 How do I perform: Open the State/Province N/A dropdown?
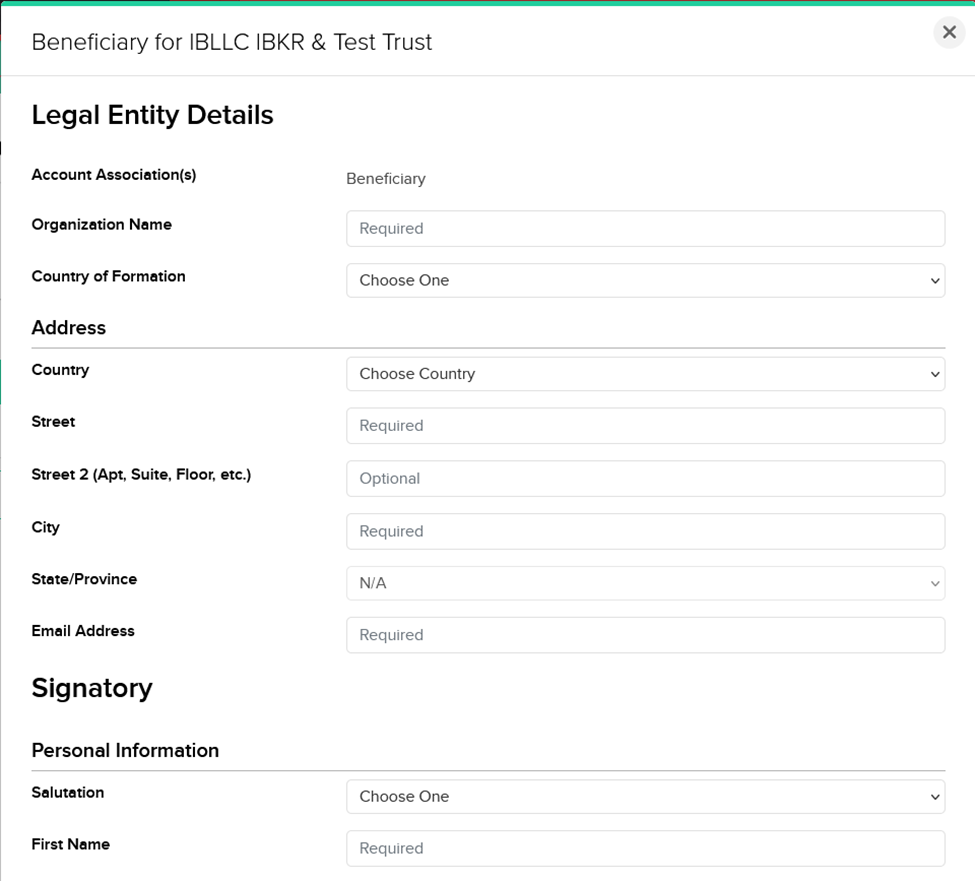click(x=645, y=583)
